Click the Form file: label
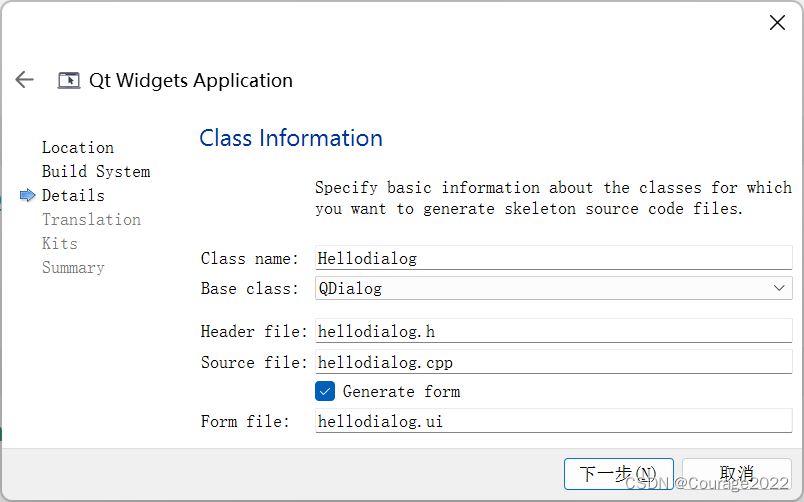Screen dimensions: 804x502 click(245, 421)
